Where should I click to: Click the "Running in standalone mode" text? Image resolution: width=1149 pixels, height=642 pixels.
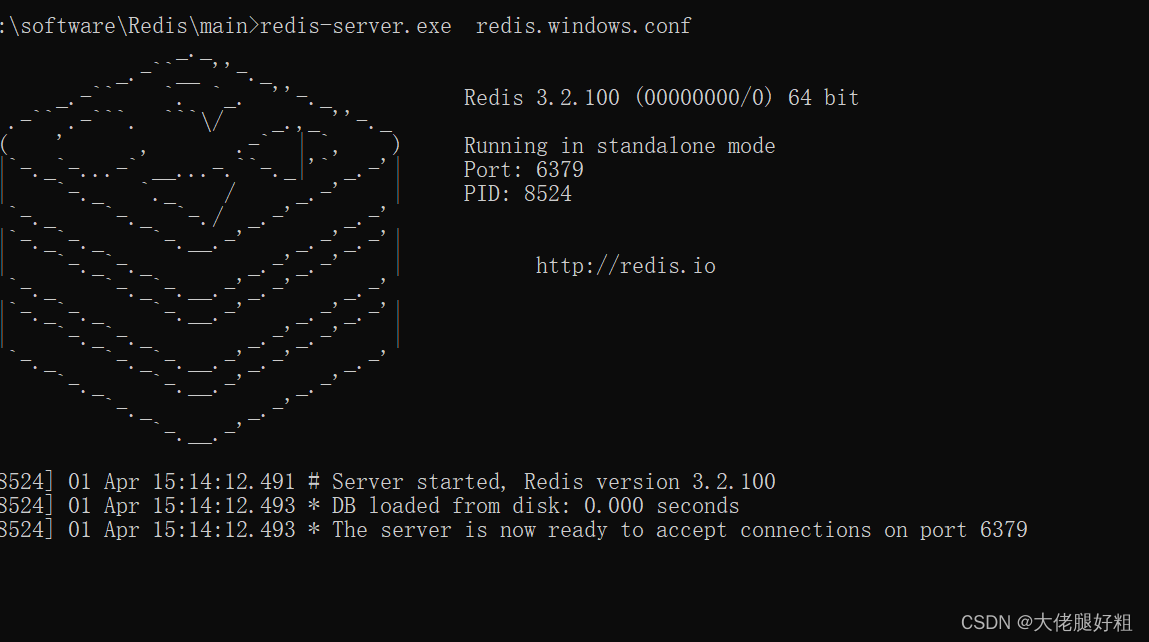click(619, 146)
